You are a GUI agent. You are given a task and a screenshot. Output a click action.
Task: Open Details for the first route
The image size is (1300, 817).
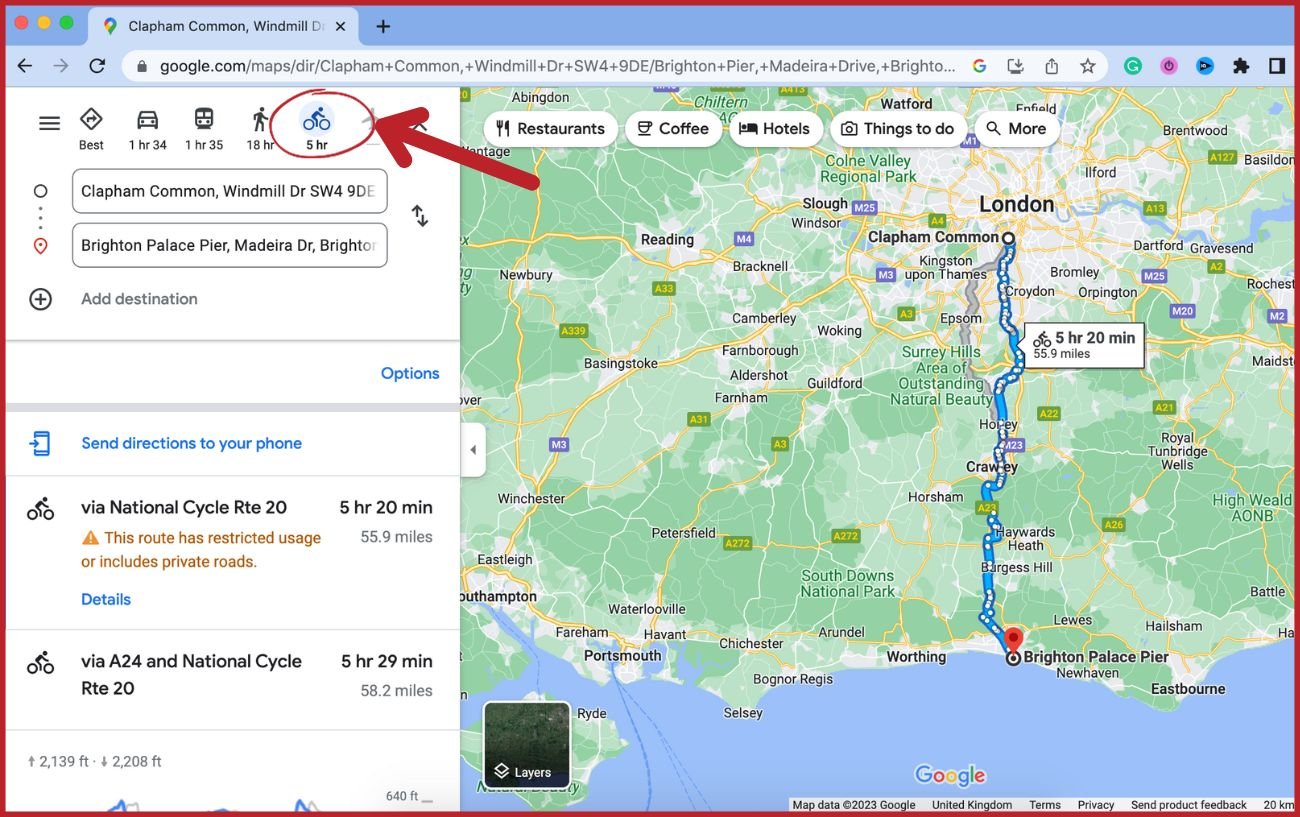click(x=106, y=599)
